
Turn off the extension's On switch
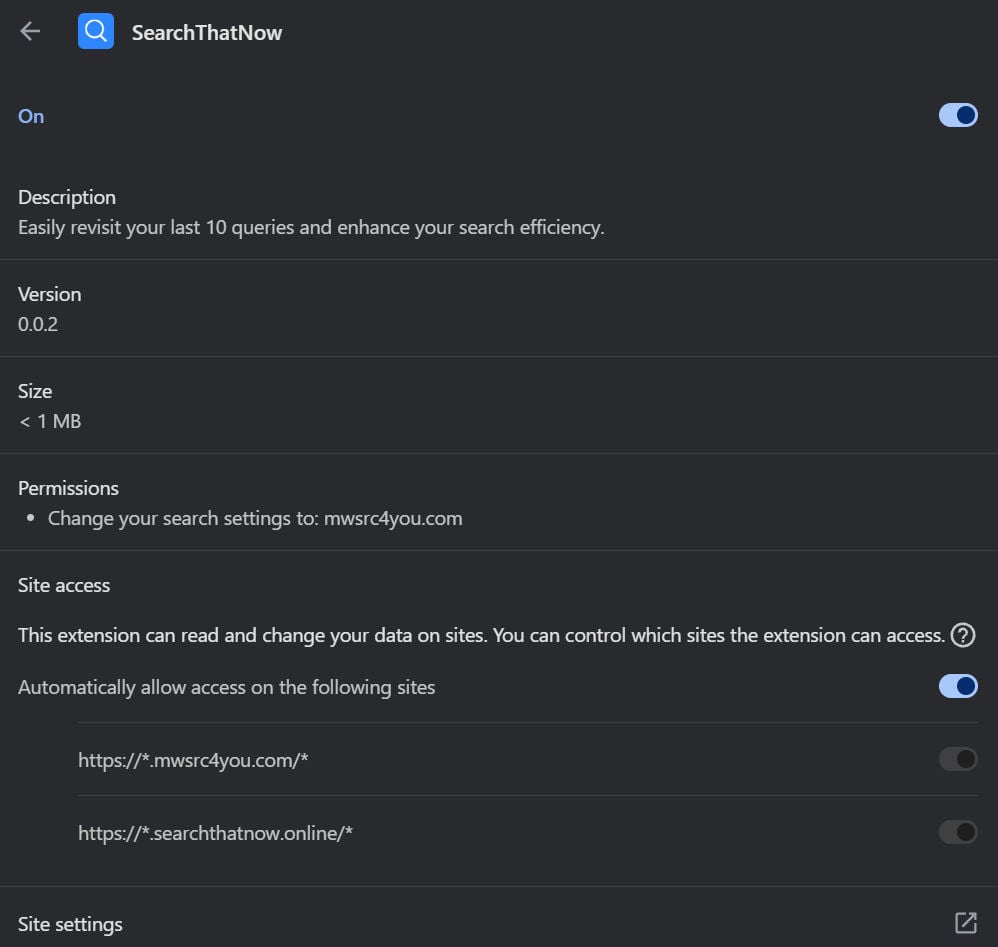(957, 116)
